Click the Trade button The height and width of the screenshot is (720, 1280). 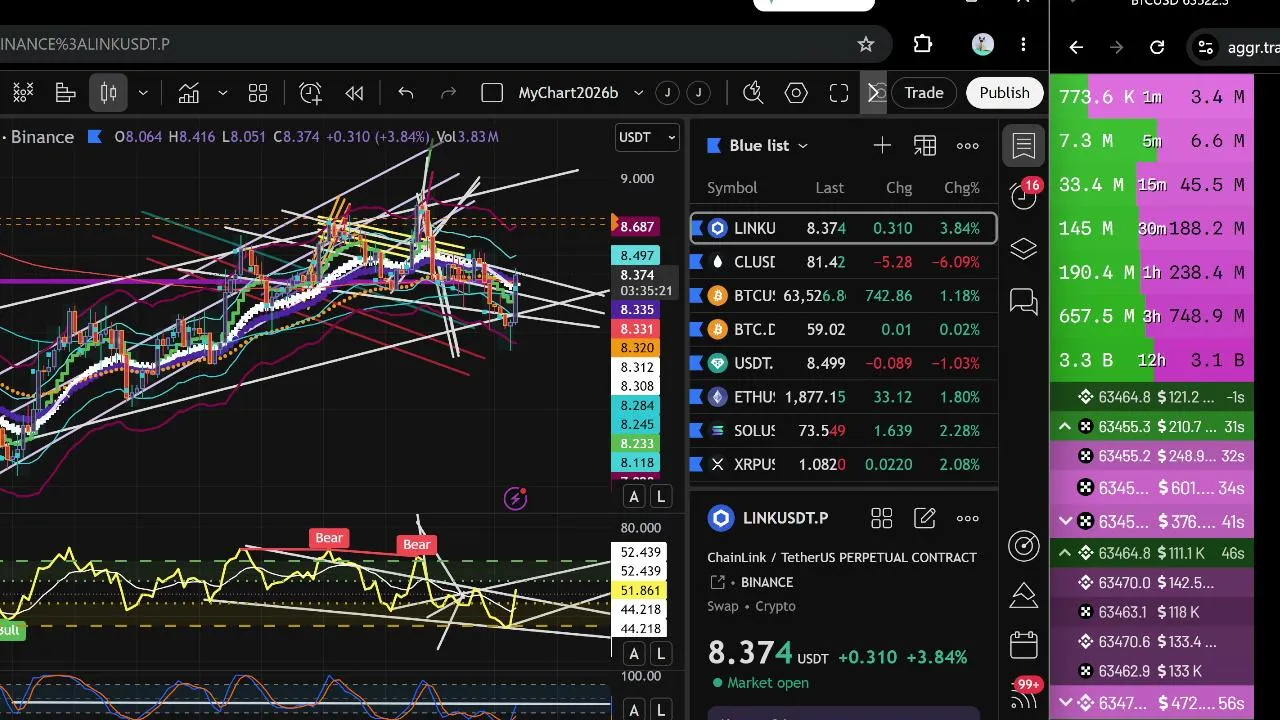[x=924, y=93]
